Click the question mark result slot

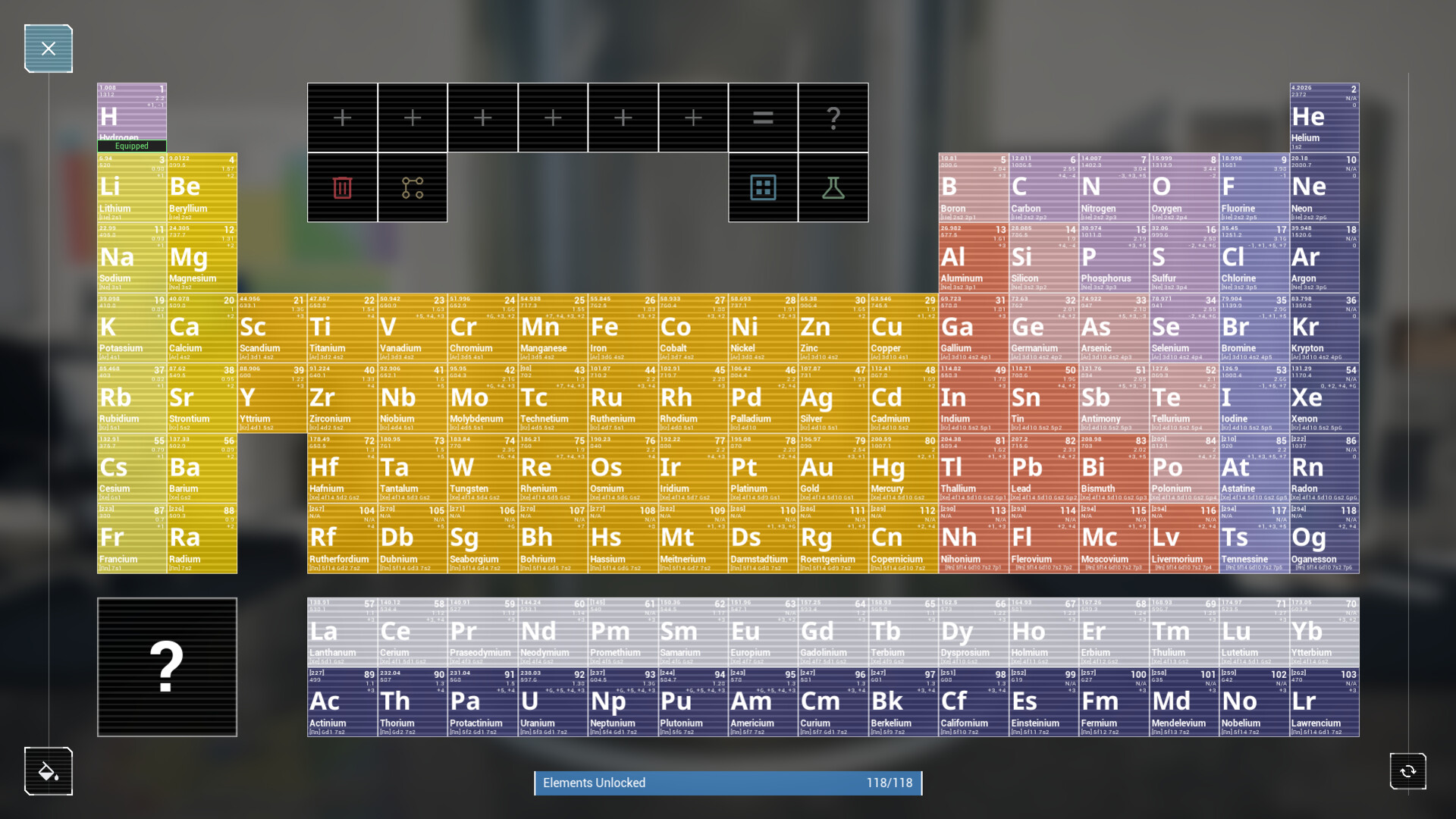coord(833,117)
